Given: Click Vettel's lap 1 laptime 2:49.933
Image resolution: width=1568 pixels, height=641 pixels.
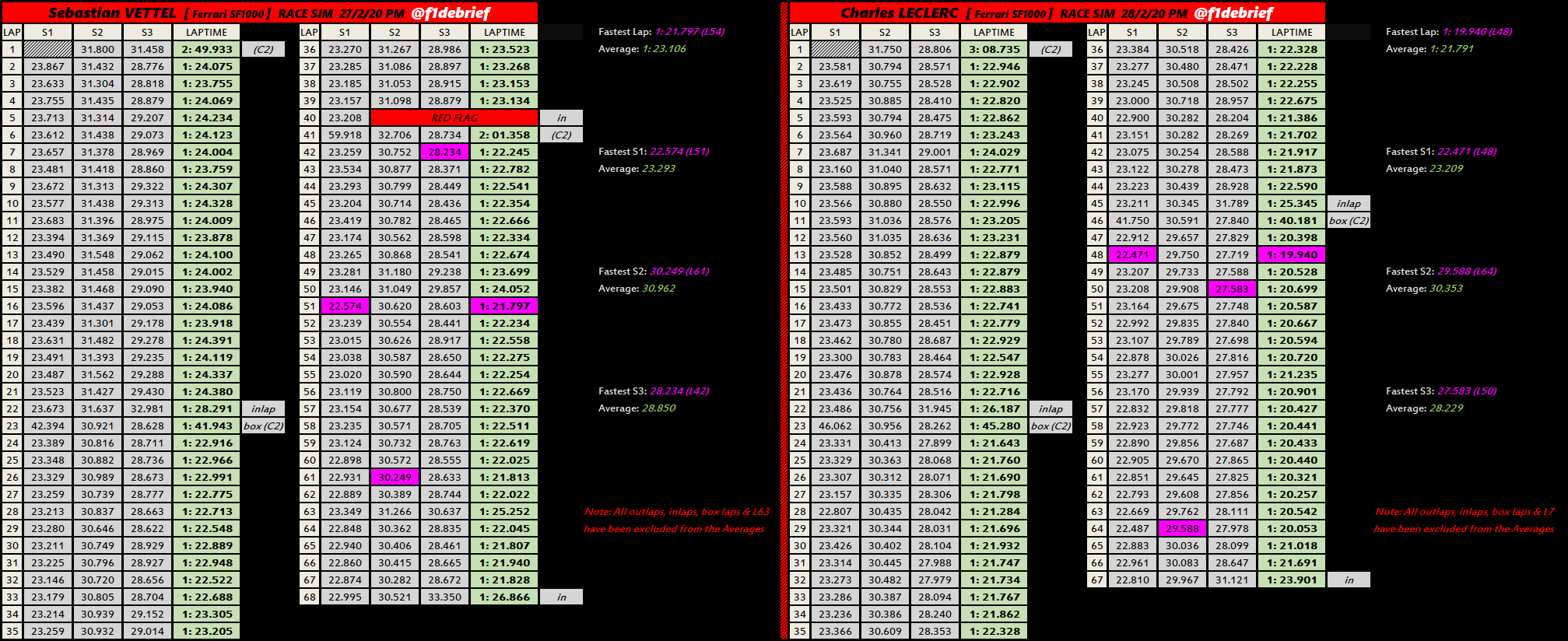Looking at the screenshot, I should 207,49.
